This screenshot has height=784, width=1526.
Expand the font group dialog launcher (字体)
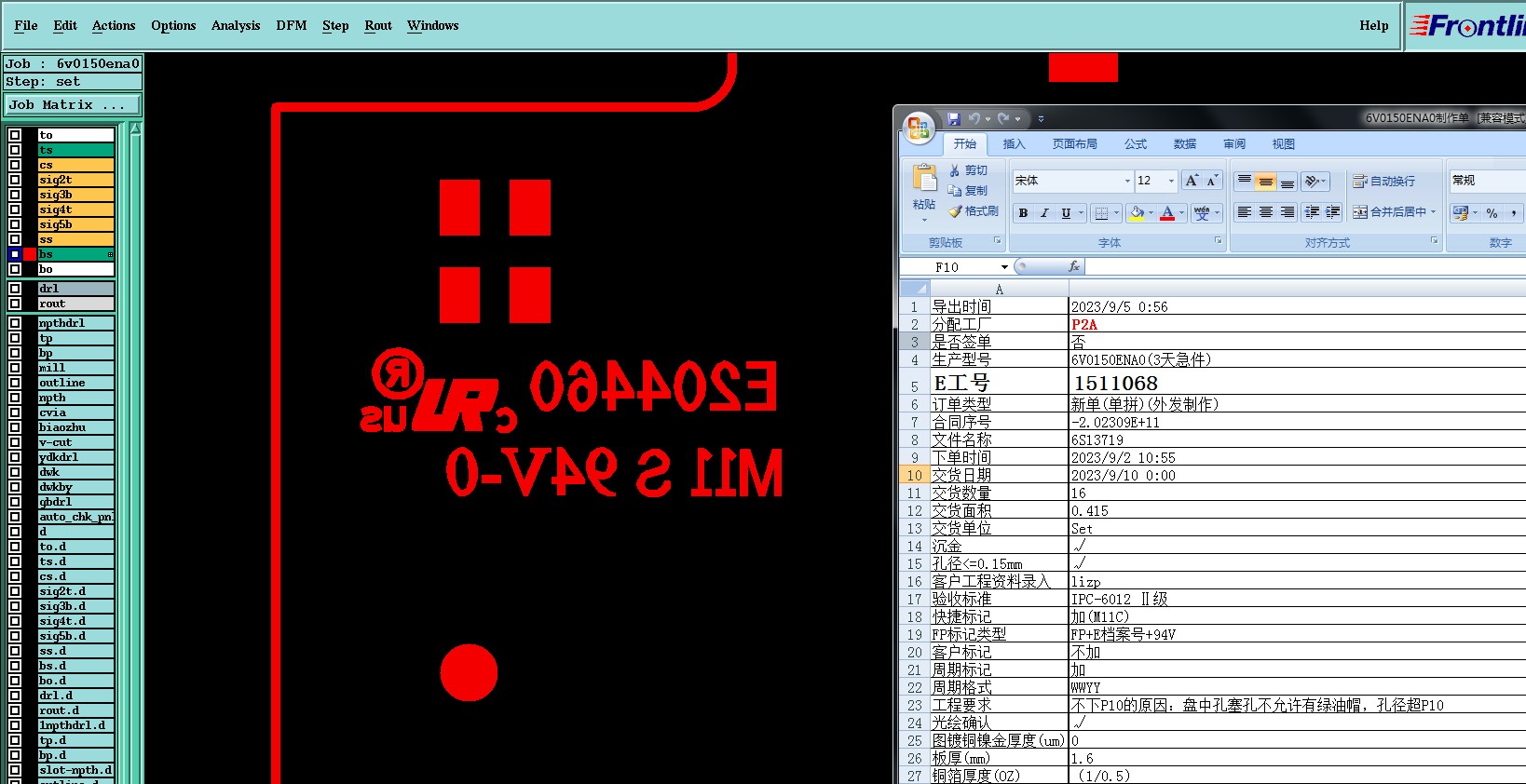(x=1218, y=241)
